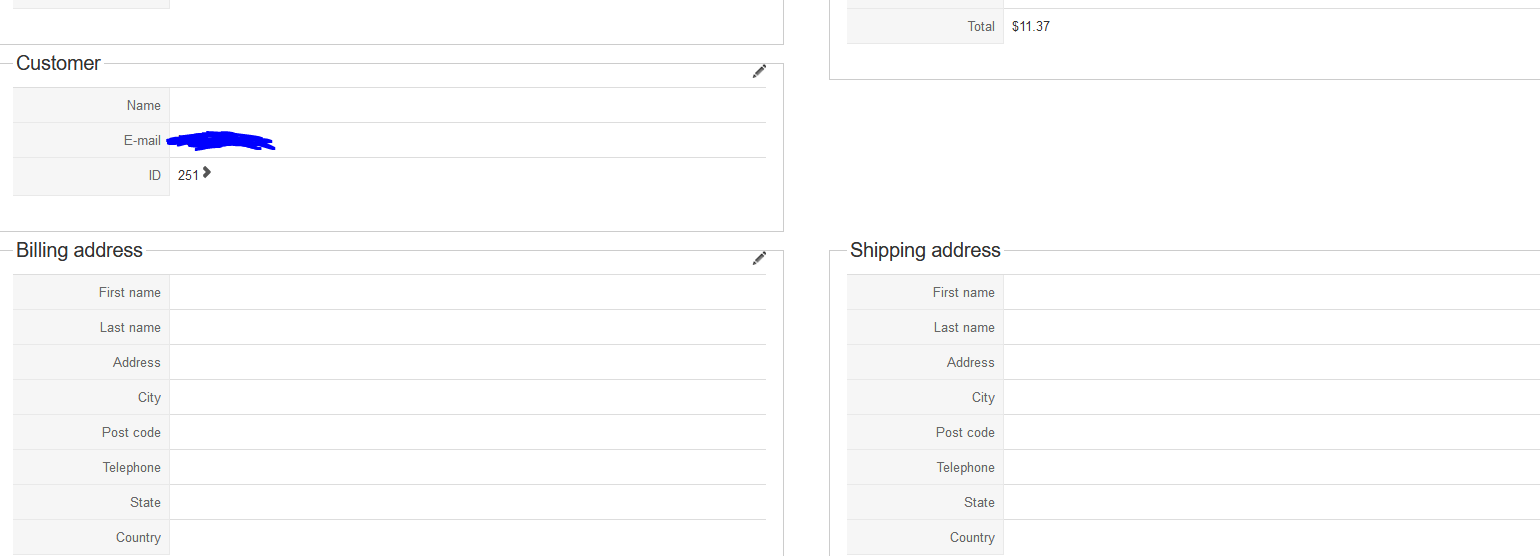Click the Shipping address section heading
Image resolution: width=1540 pixels, height=556 pixels.
925,250
